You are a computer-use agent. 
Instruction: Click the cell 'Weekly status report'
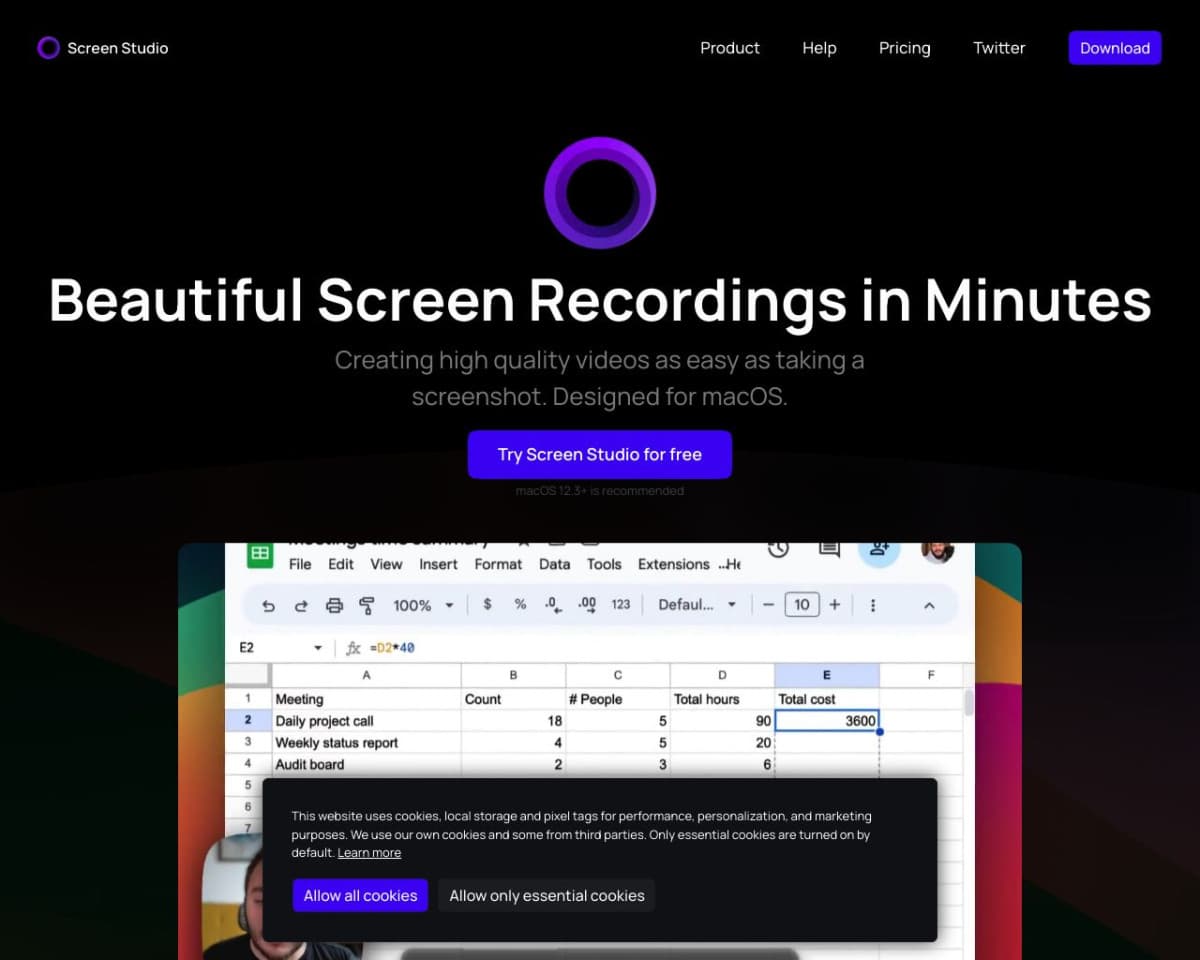pos(366,742)
